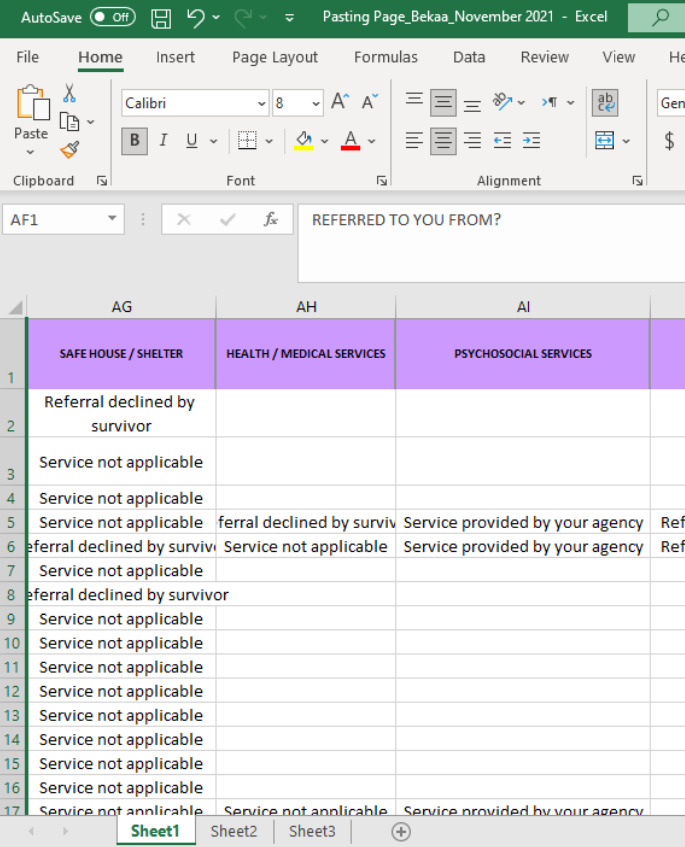
Task: Click the Paste clipboard icon
Action: (31, 103)
